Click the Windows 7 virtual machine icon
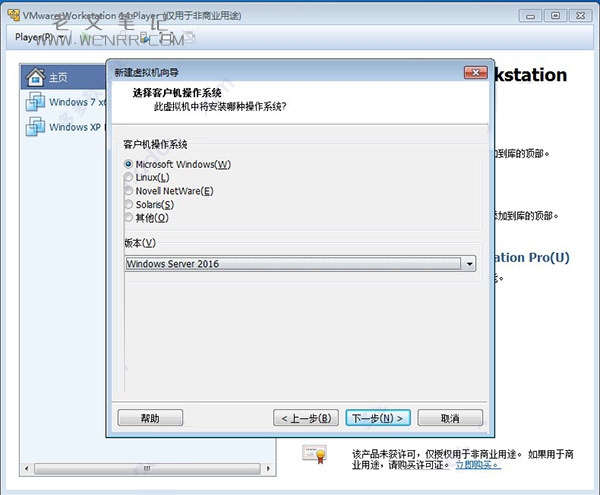 point(36,102)
